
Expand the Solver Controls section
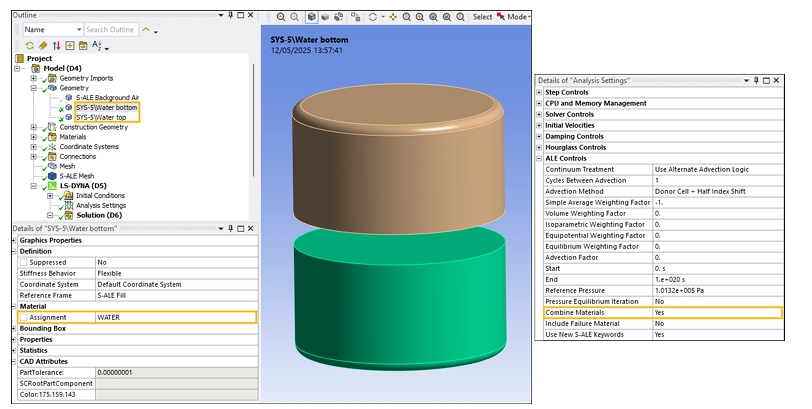point(540,114)
